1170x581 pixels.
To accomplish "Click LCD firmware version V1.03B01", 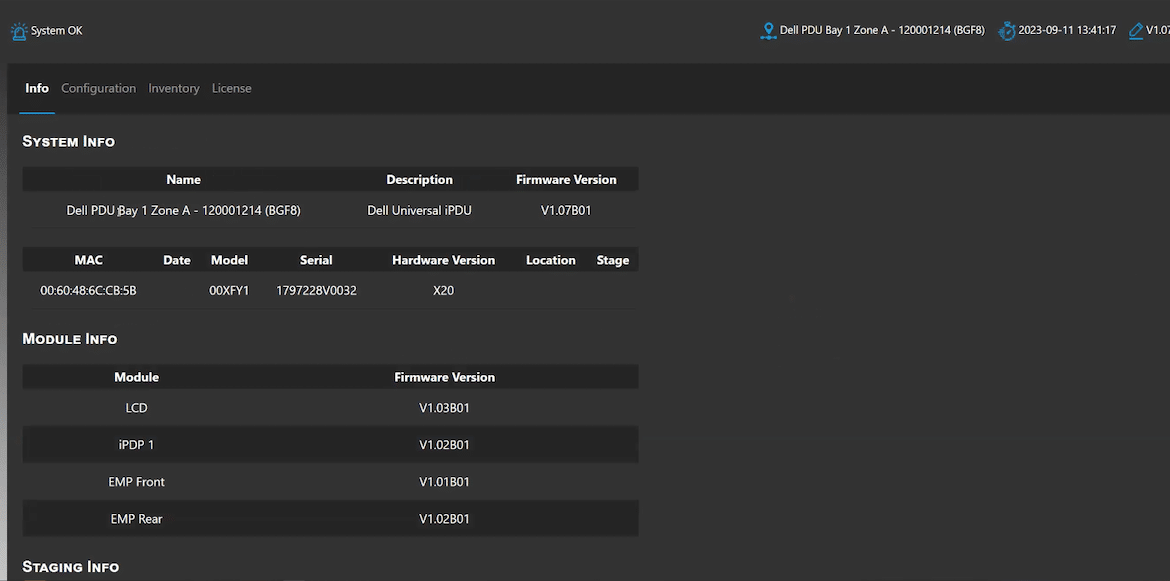I will pos(445,408).
